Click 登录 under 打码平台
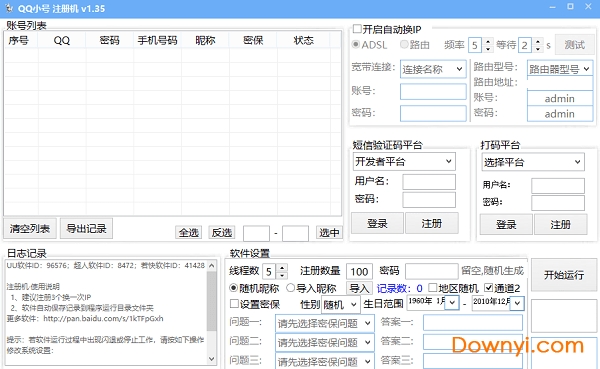This screenshot has height=369, width=600. (x=506, y=224)
